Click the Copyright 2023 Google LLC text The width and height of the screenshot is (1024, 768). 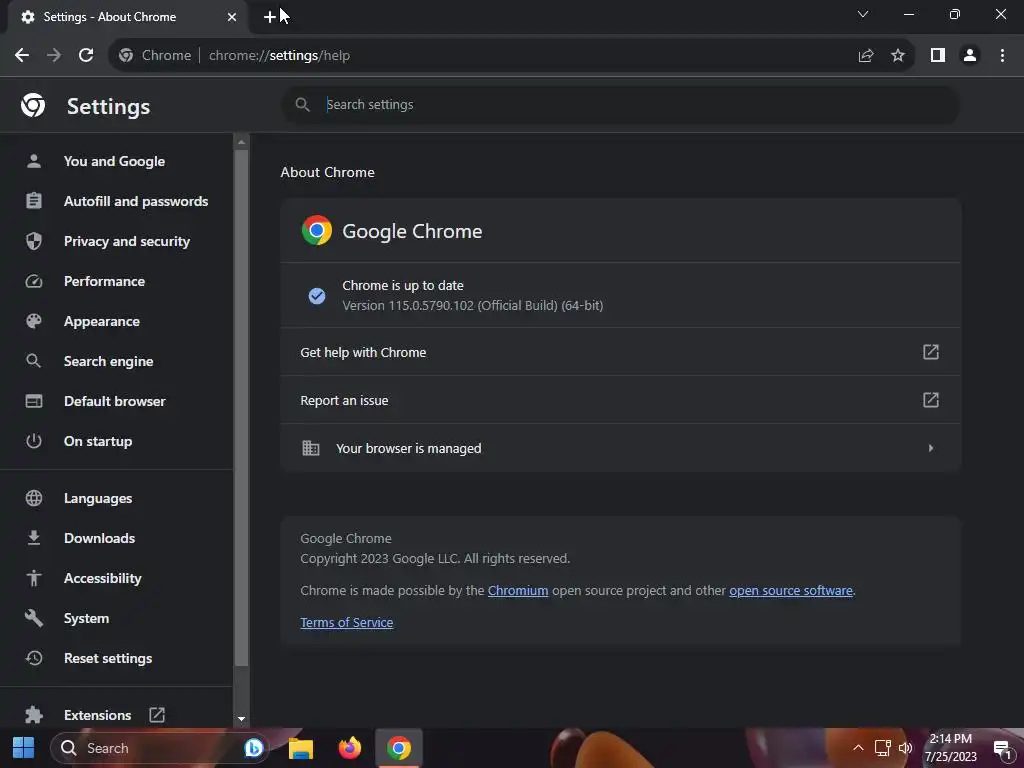[x=435, y=558]
